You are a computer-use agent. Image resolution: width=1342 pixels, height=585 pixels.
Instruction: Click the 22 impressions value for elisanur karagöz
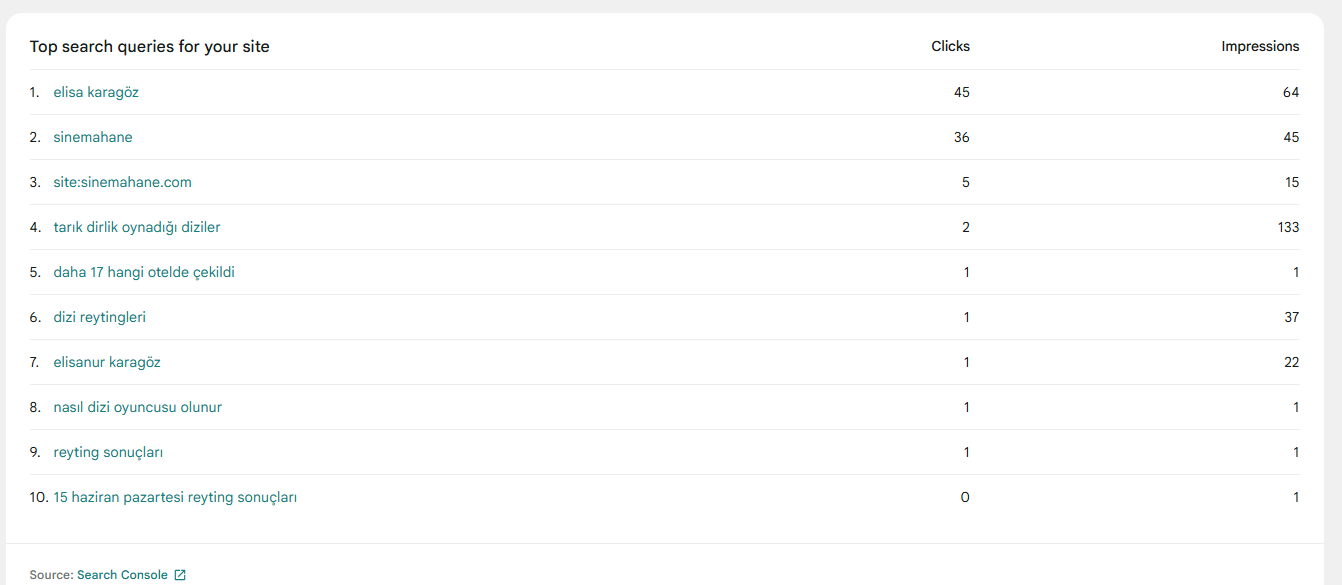(x=1292, y=362)
